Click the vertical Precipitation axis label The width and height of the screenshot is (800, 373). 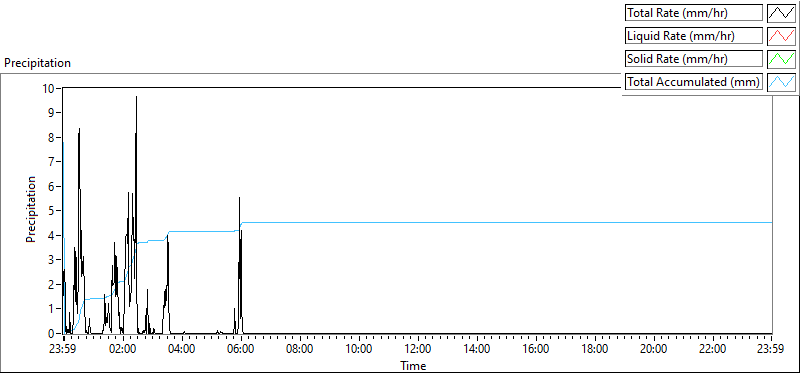(x=31, y=209)
